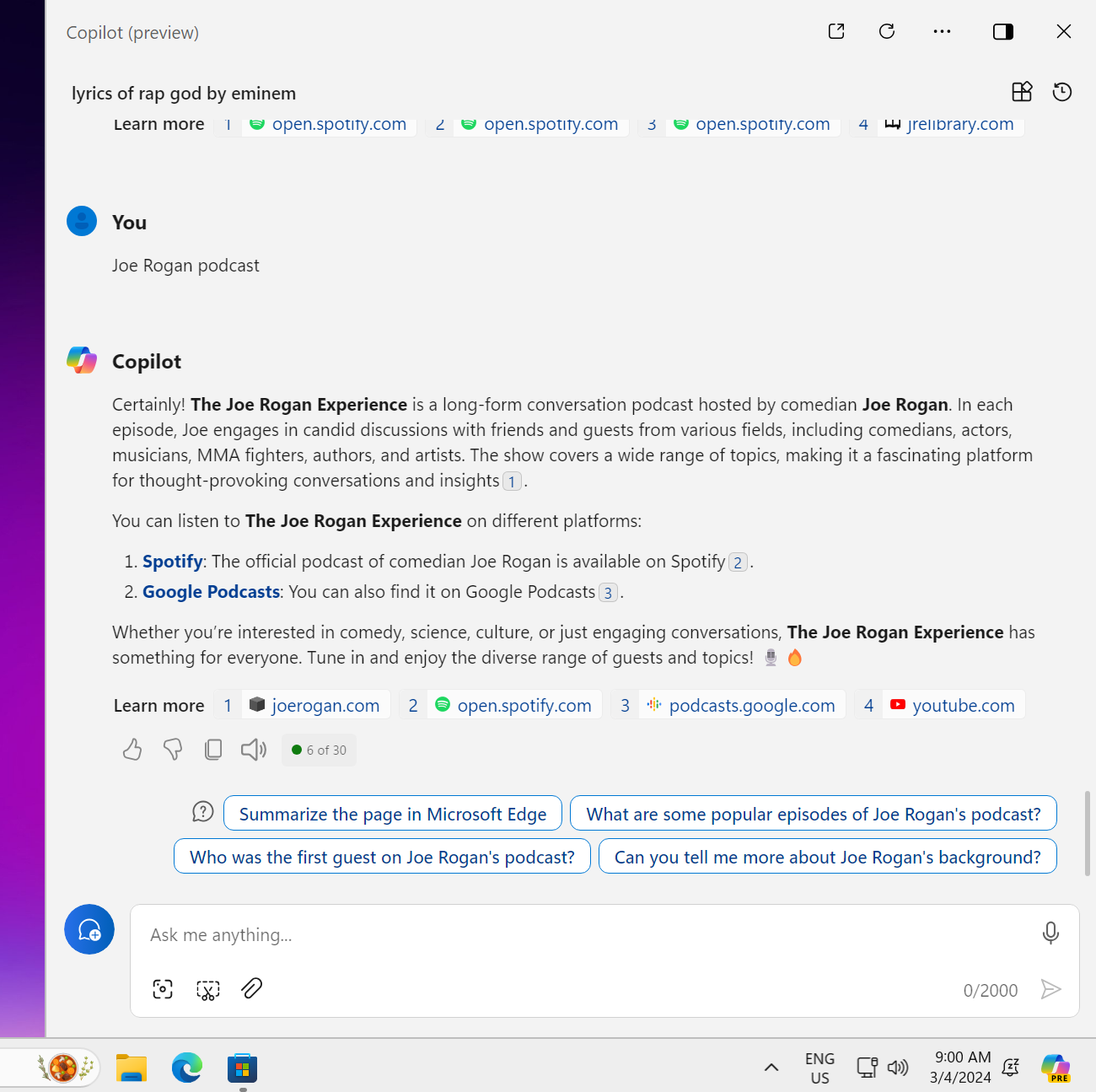Image resolution: width=1096 pixels, height=1092 pixels.
Task: Refresh the Copilot pane
Action: click(x=887, y=31)
